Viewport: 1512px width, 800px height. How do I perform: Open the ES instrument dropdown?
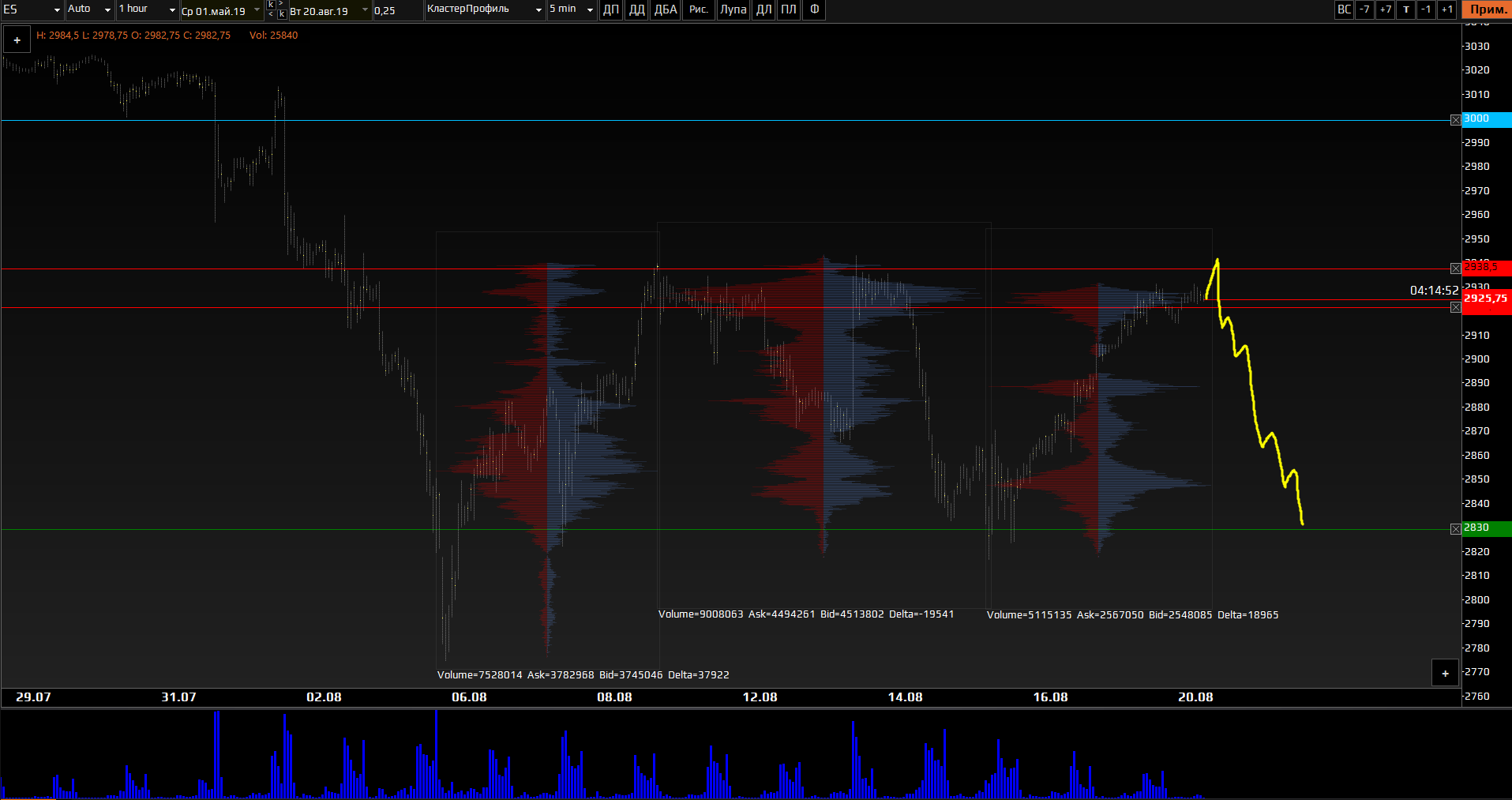[x=32, y=9]
